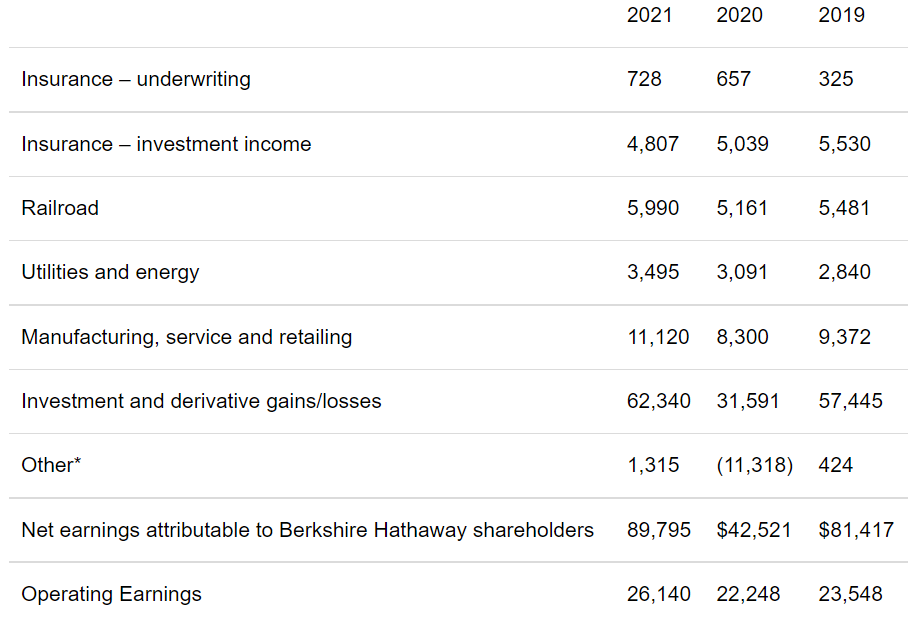Click the Utilities and energy label
The height and width of the screenshot is (627, 917).
click(x=110, y=273)
